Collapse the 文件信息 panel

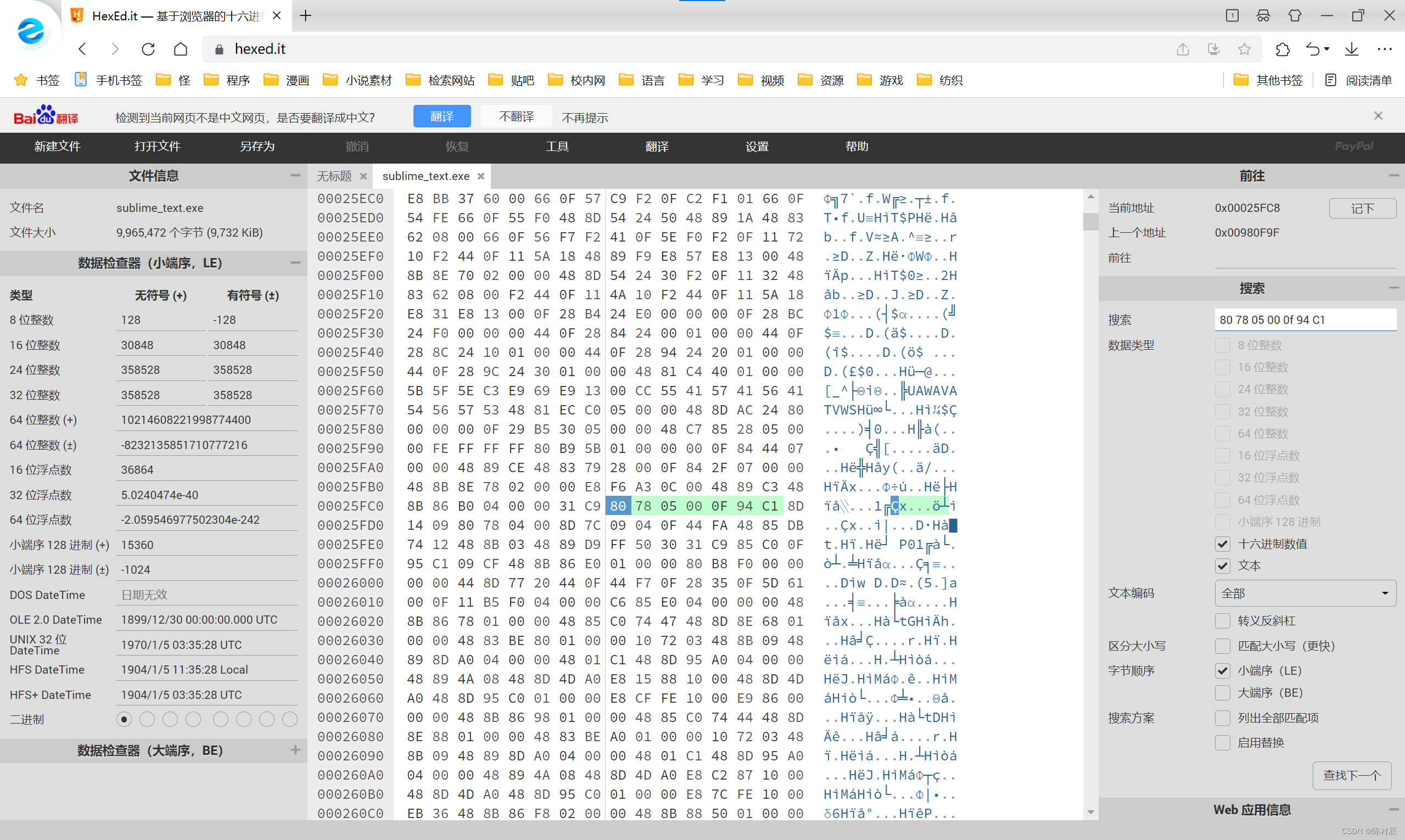295,176
